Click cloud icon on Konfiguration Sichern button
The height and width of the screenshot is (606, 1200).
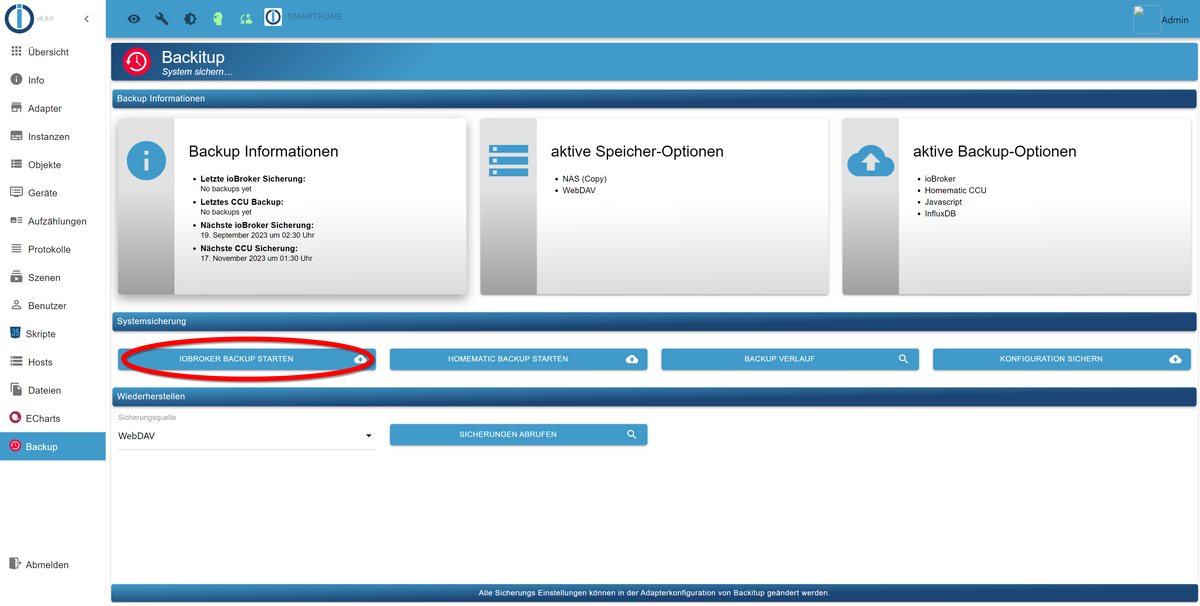(x=1174, y=359)
